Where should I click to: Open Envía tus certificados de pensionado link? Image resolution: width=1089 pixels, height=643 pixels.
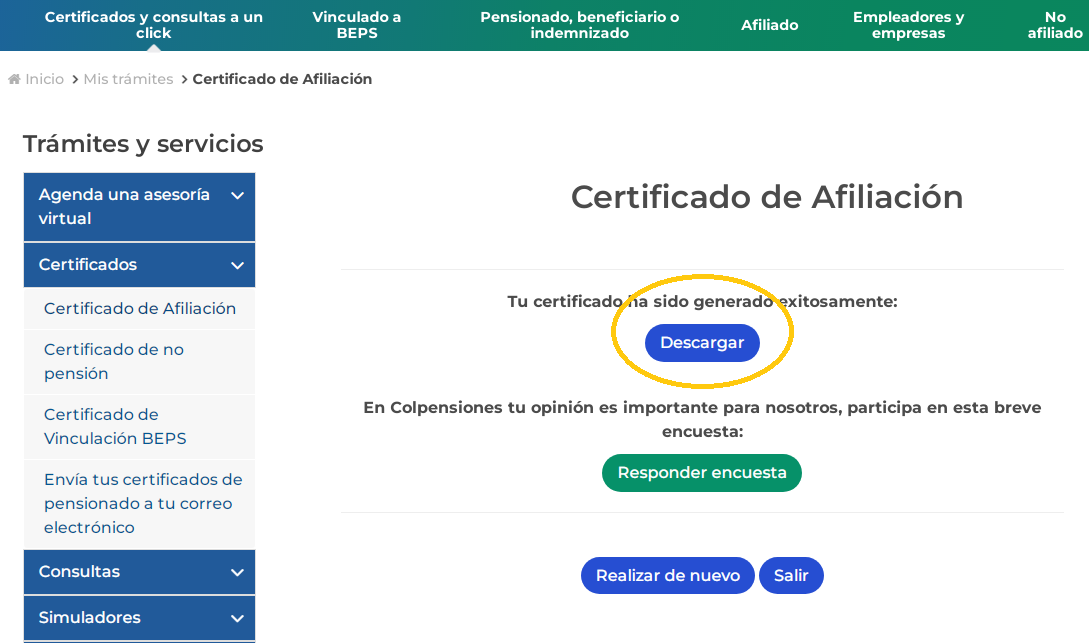tap(143, 503)
